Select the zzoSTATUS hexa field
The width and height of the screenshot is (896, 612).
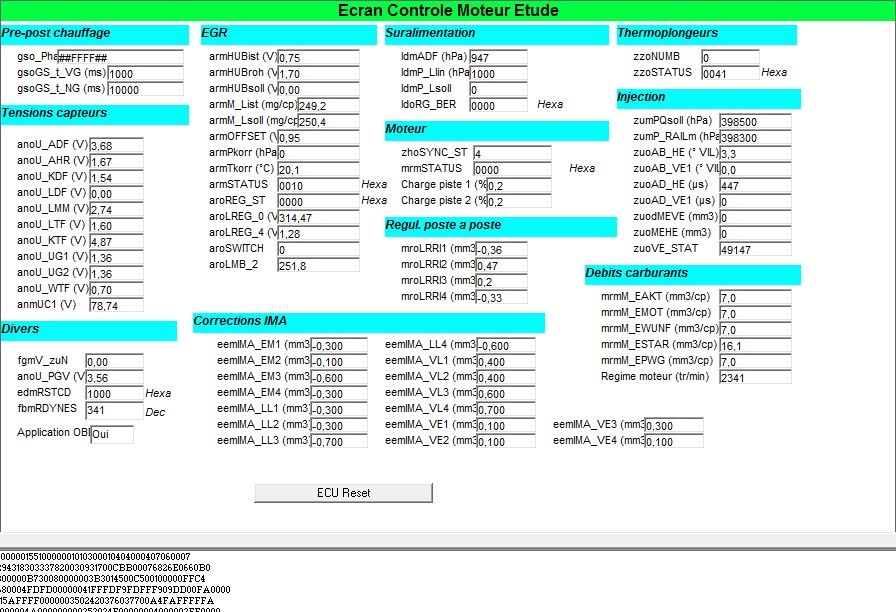730,73
